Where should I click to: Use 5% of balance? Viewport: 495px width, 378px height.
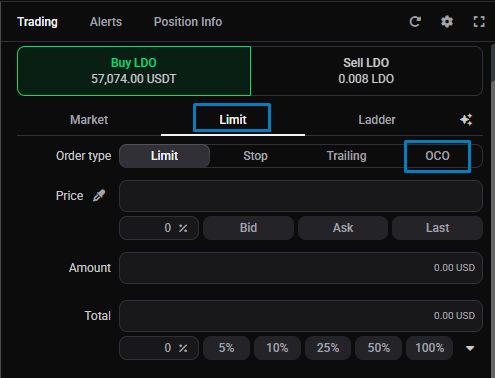226,348
